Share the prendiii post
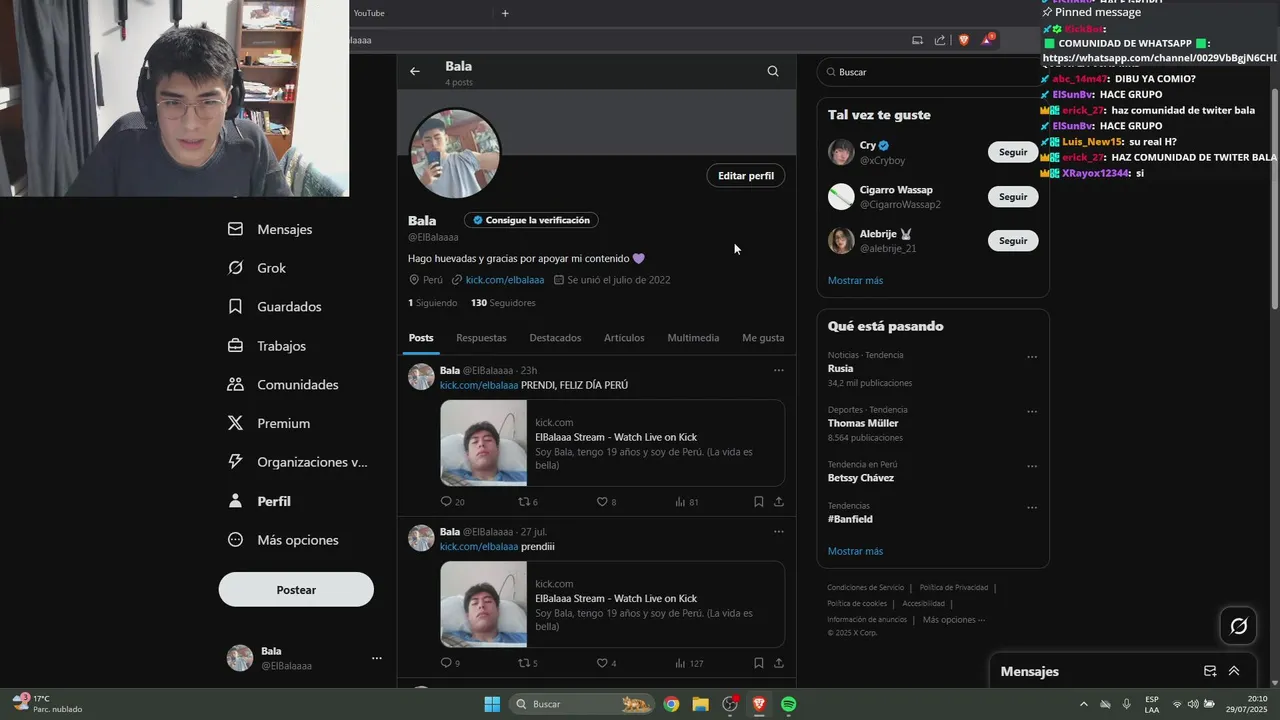Viewport: 1280px width, 720px height. click(778, 663)
